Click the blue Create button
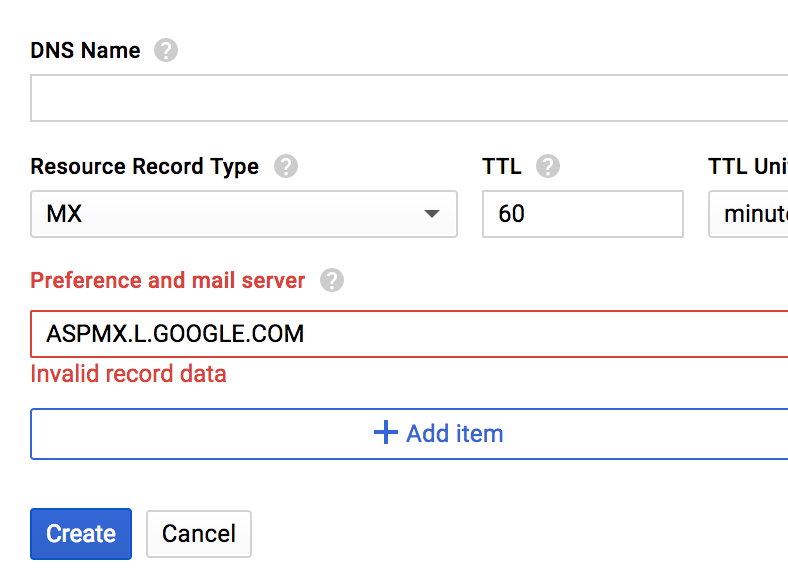This screenshot has height=576, width=788. tap(81, 534)
